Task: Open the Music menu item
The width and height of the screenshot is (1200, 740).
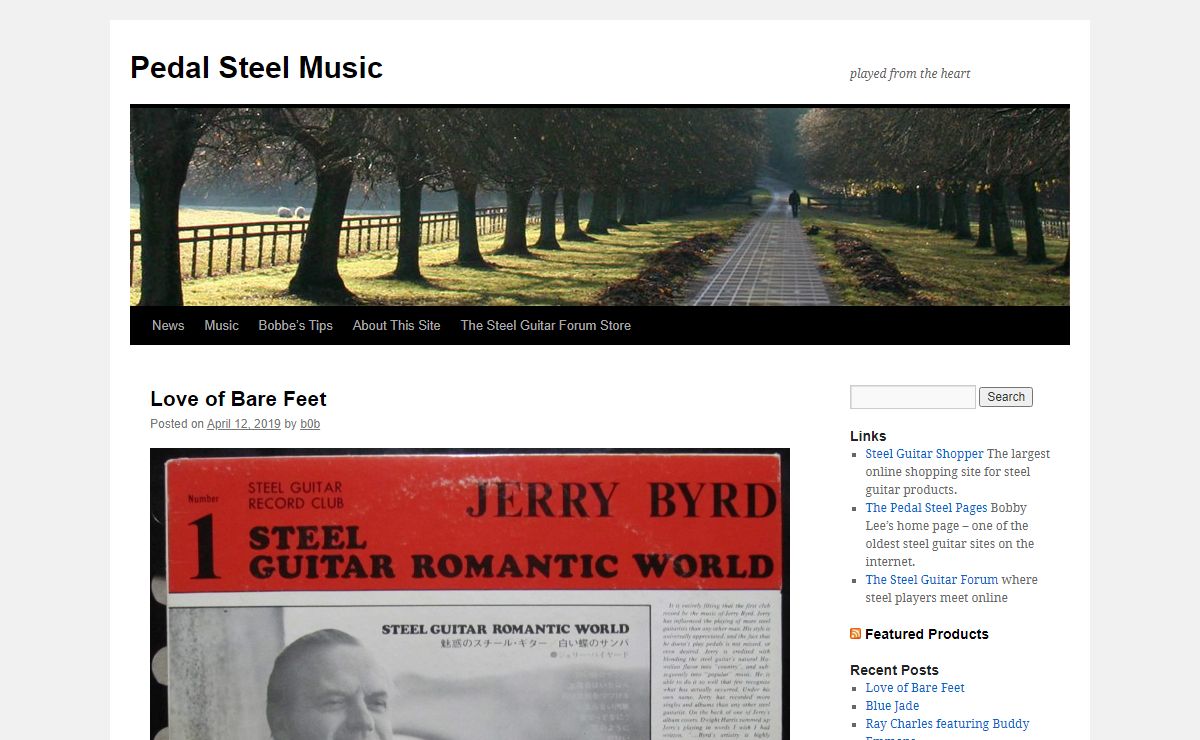Action: 221,325
